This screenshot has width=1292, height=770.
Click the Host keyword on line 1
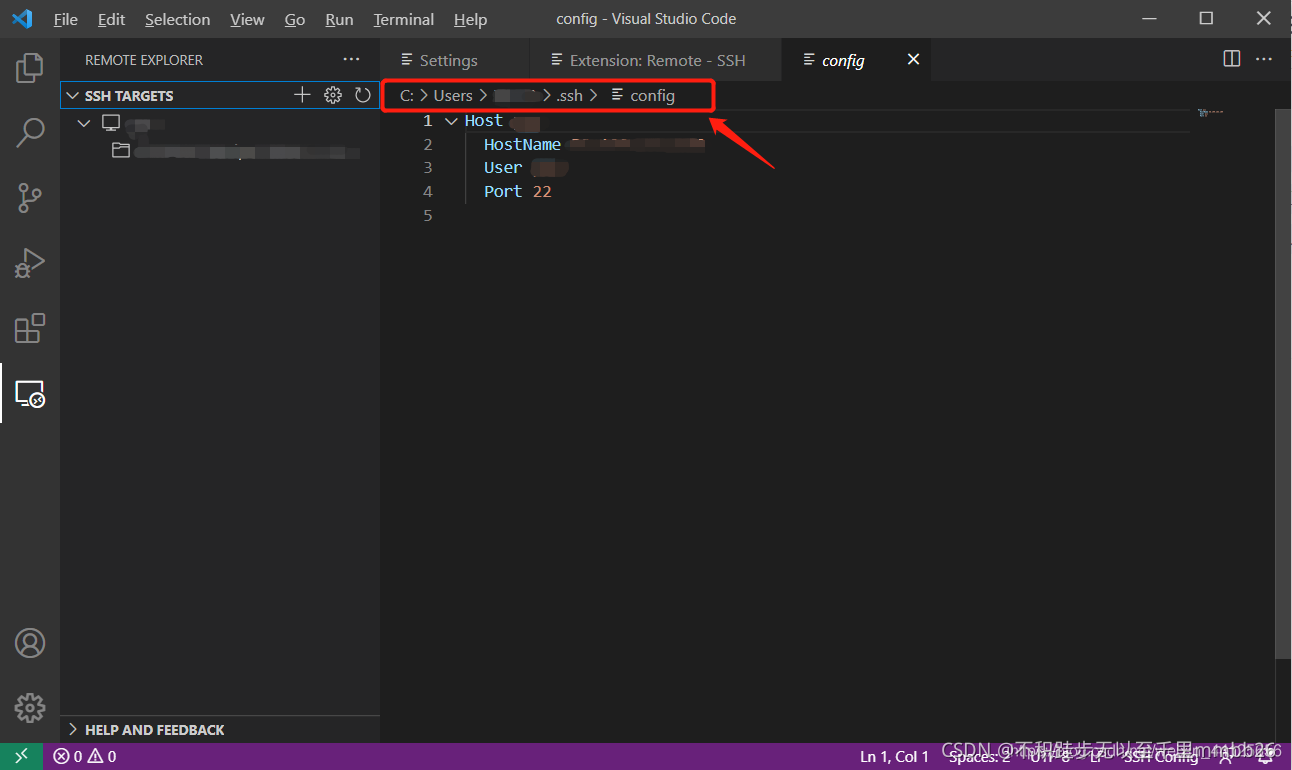click(484, 120)
